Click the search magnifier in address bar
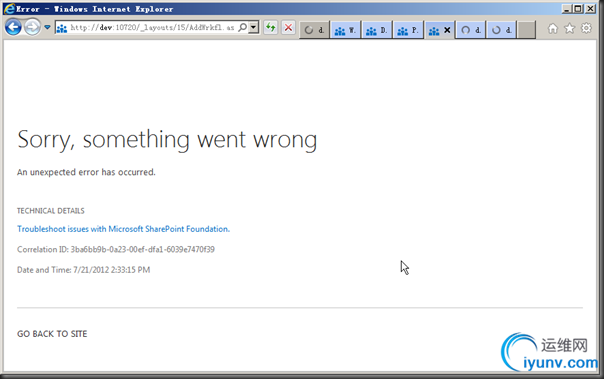This screenshot has height=379, width=604. [243, 27]
